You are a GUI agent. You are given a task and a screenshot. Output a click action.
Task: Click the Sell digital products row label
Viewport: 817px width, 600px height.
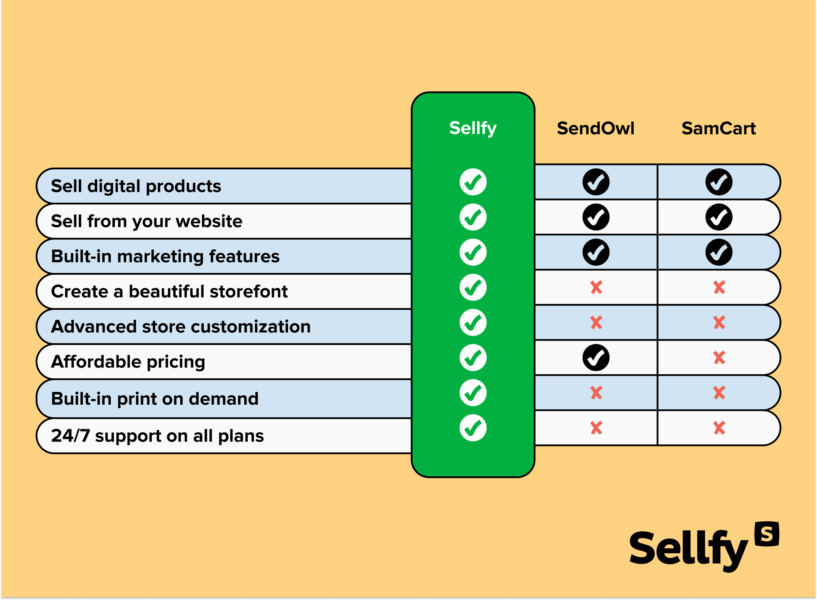pyautogui.click(x=136, y=187)
